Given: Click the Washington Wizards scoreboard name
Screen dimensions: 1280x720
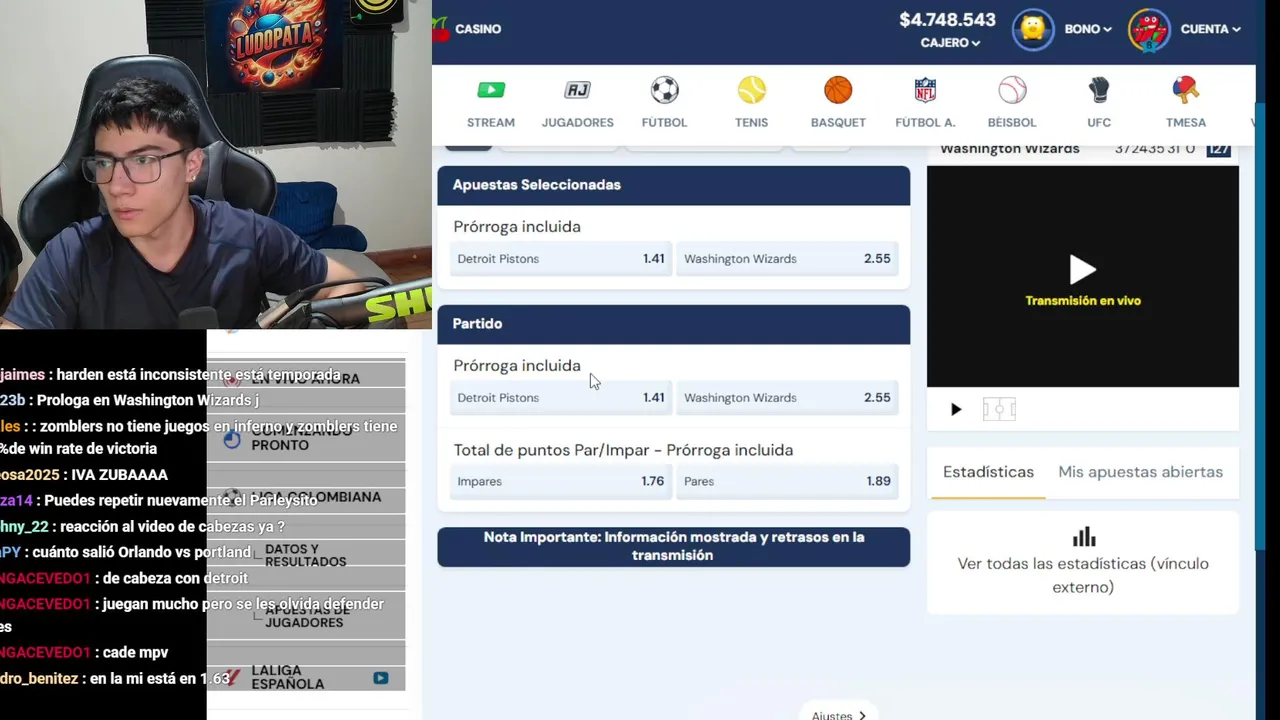Looking at the screenshot, I should click(x=1010, y=149).
